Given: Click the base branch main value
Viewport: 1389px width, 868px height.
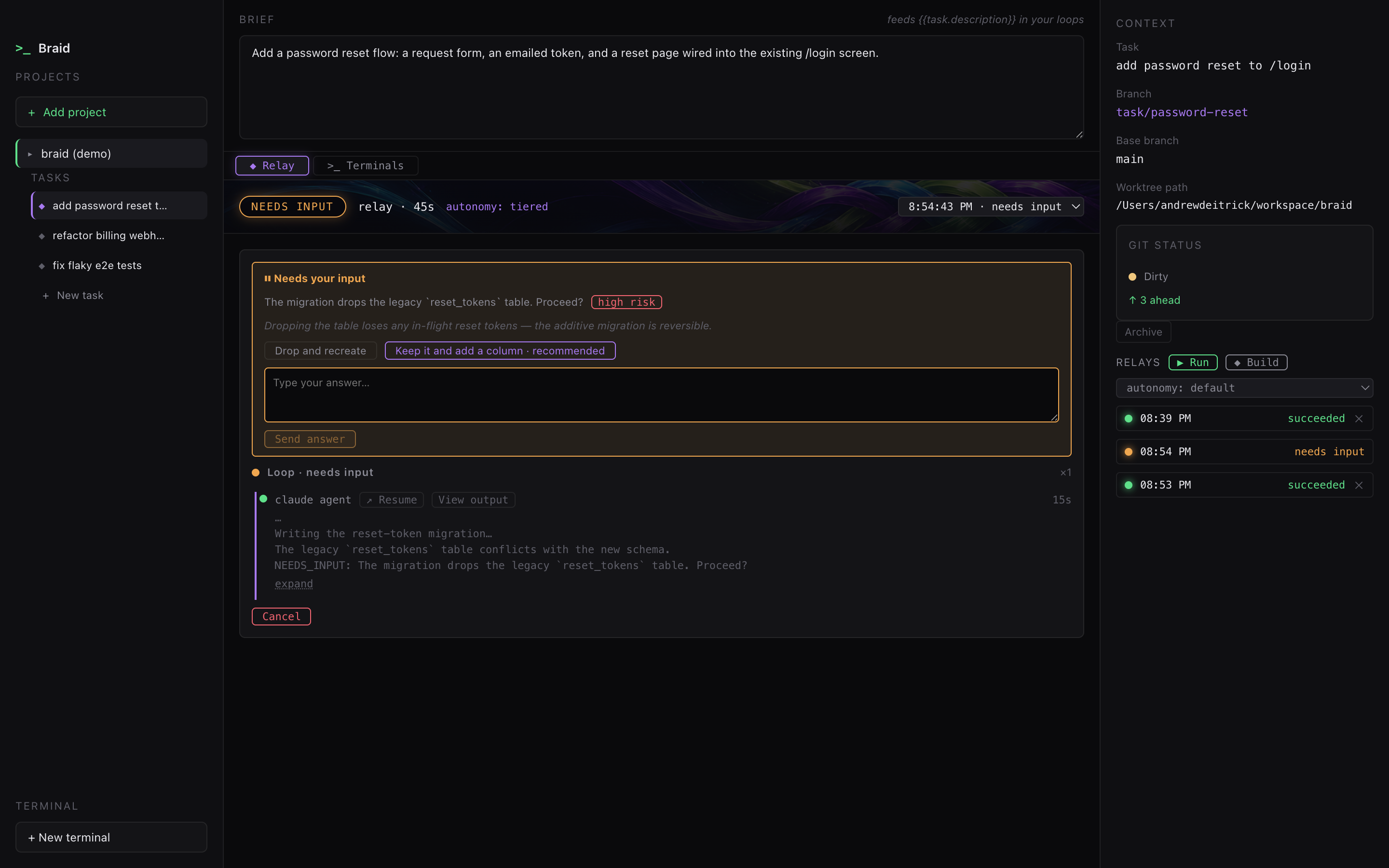Looking at the screenshot, I should 1130,159.
